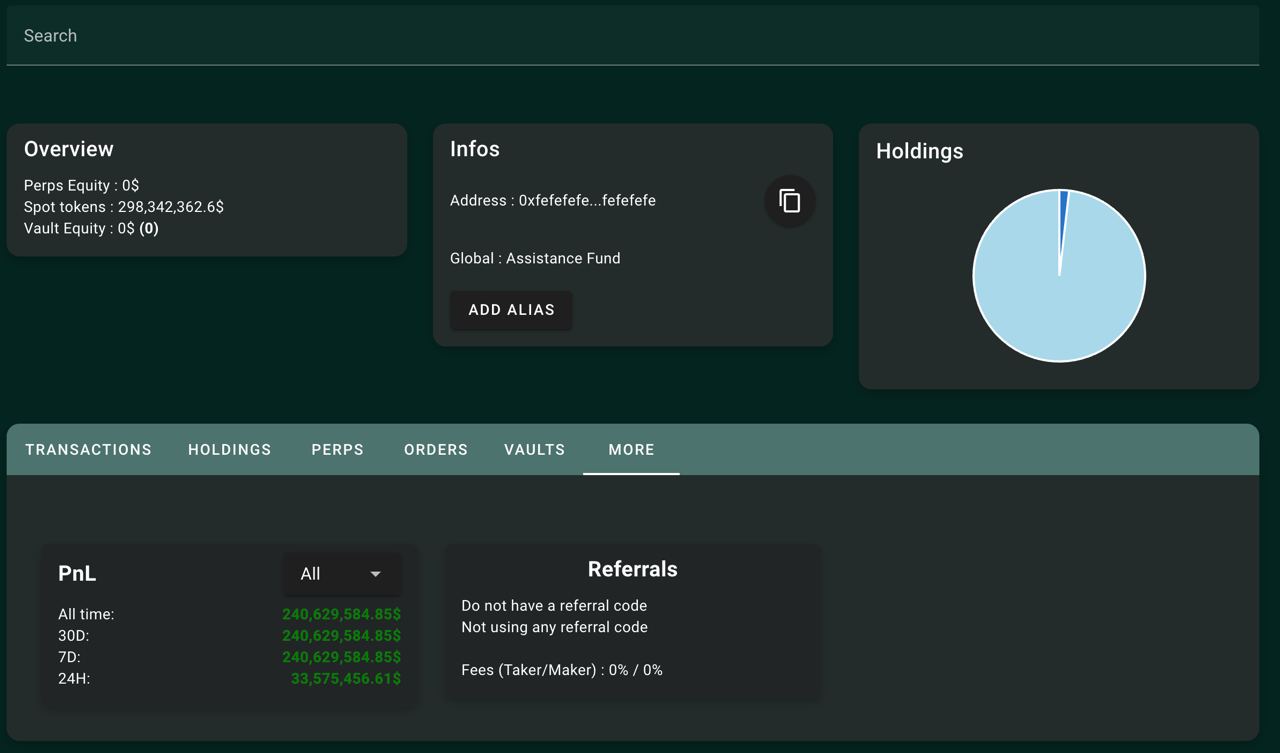Switch to the TRANSACTIONS tab
The height and width of the screenshot is (753, 1280).
click(x=88, y=450)
